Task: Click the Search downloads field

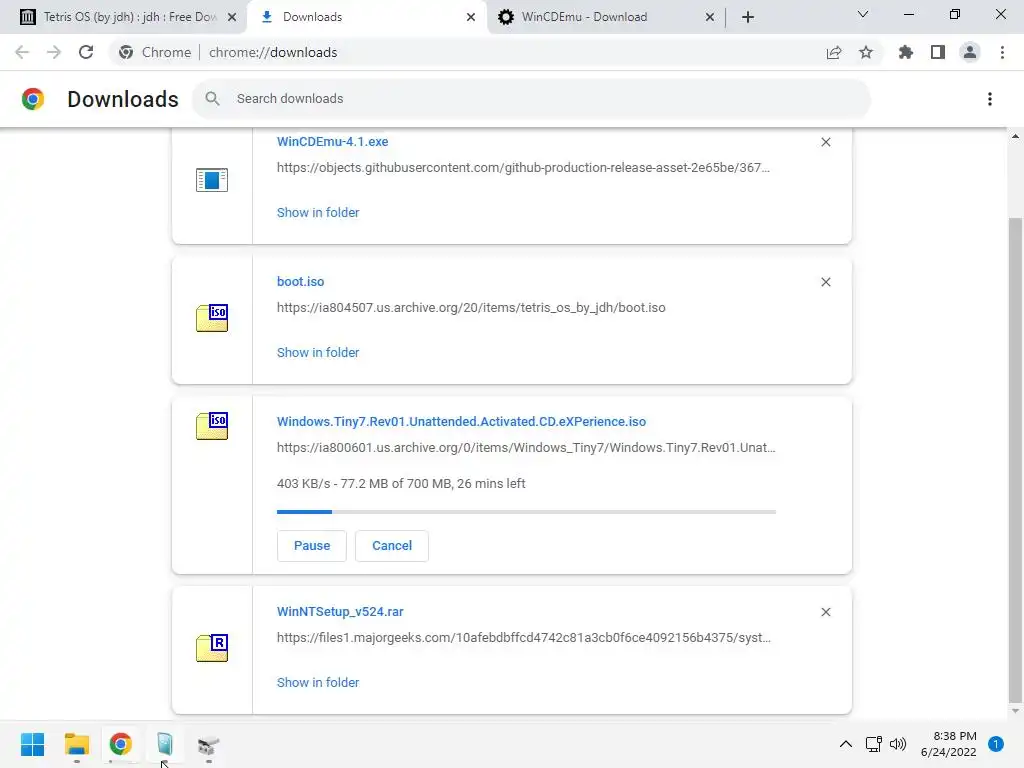Action: coord(532,99)
